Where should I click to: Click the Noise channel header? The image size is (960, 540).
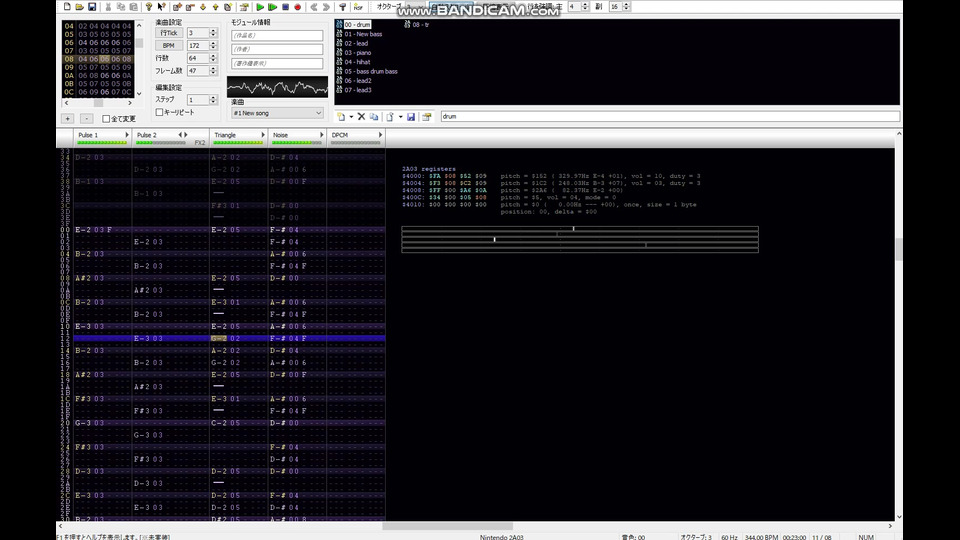point(297,138)
